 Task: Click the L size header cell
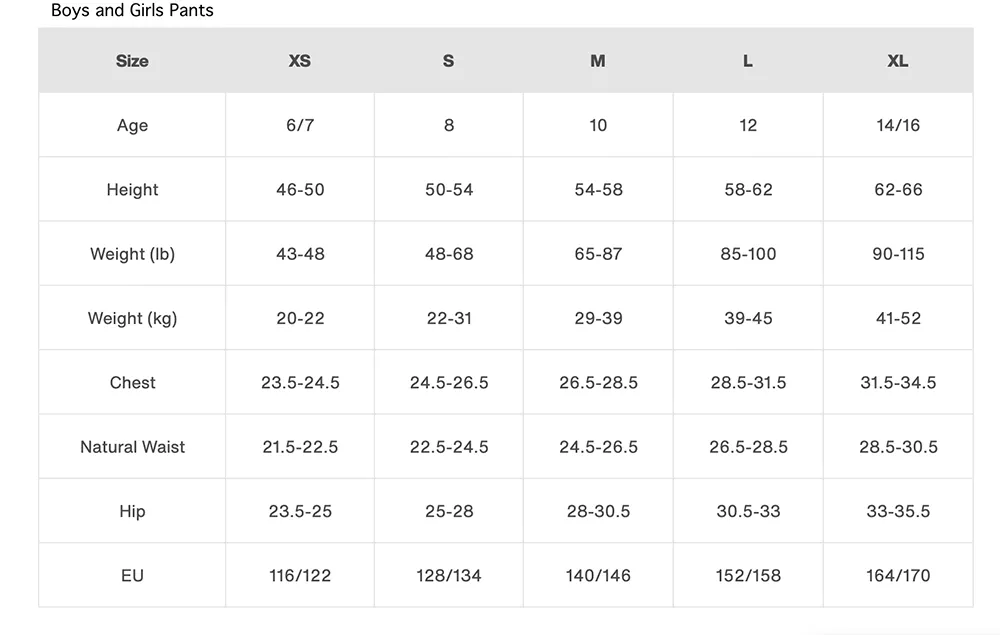[x=748, y=61]
